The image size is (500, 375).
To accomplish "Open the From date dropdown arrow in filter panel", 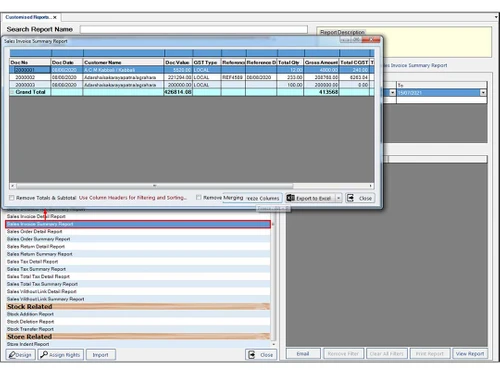I will pos(392,93).
